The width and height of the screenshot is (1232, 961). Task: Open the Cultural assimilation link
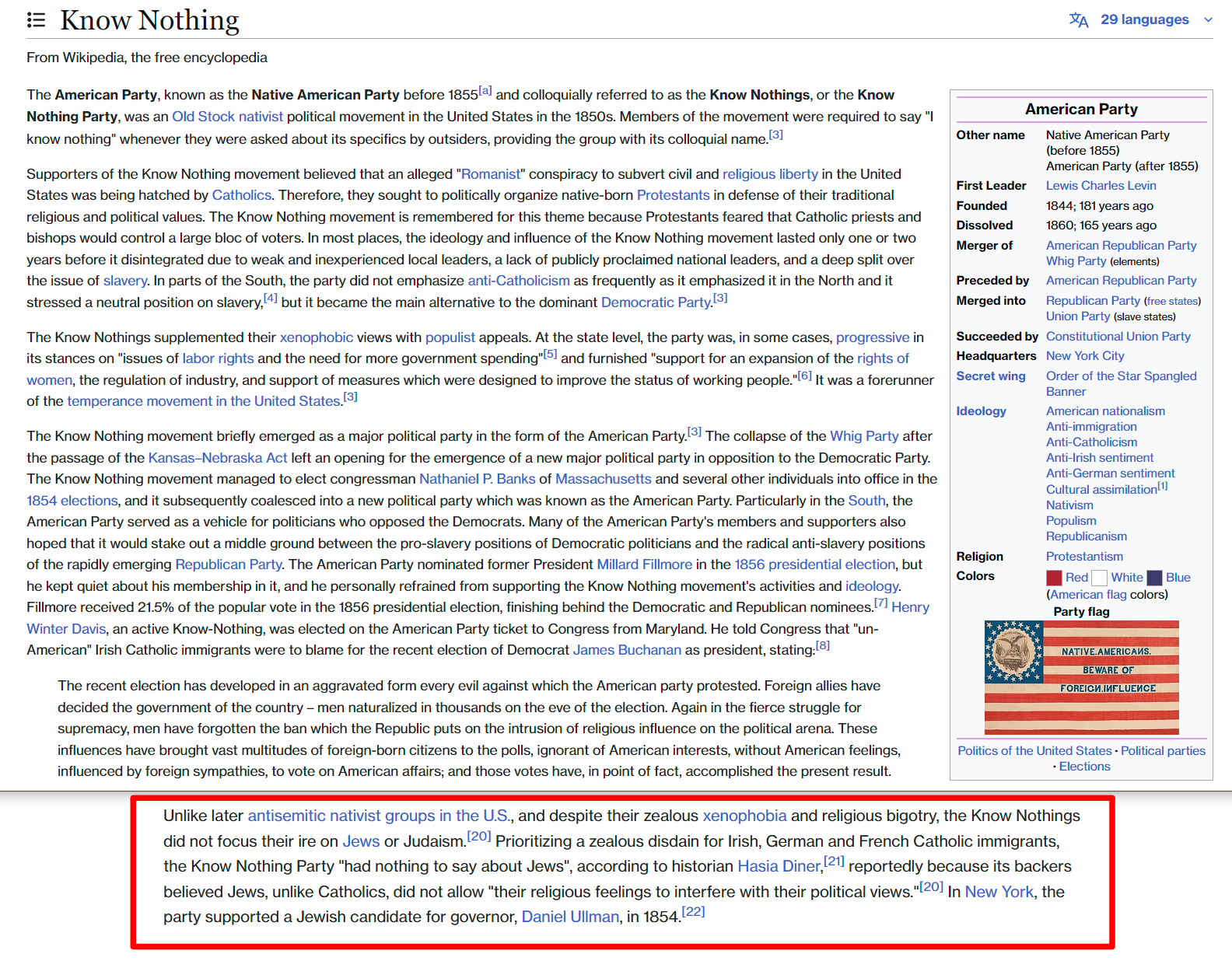click(x=1101, y=490)
